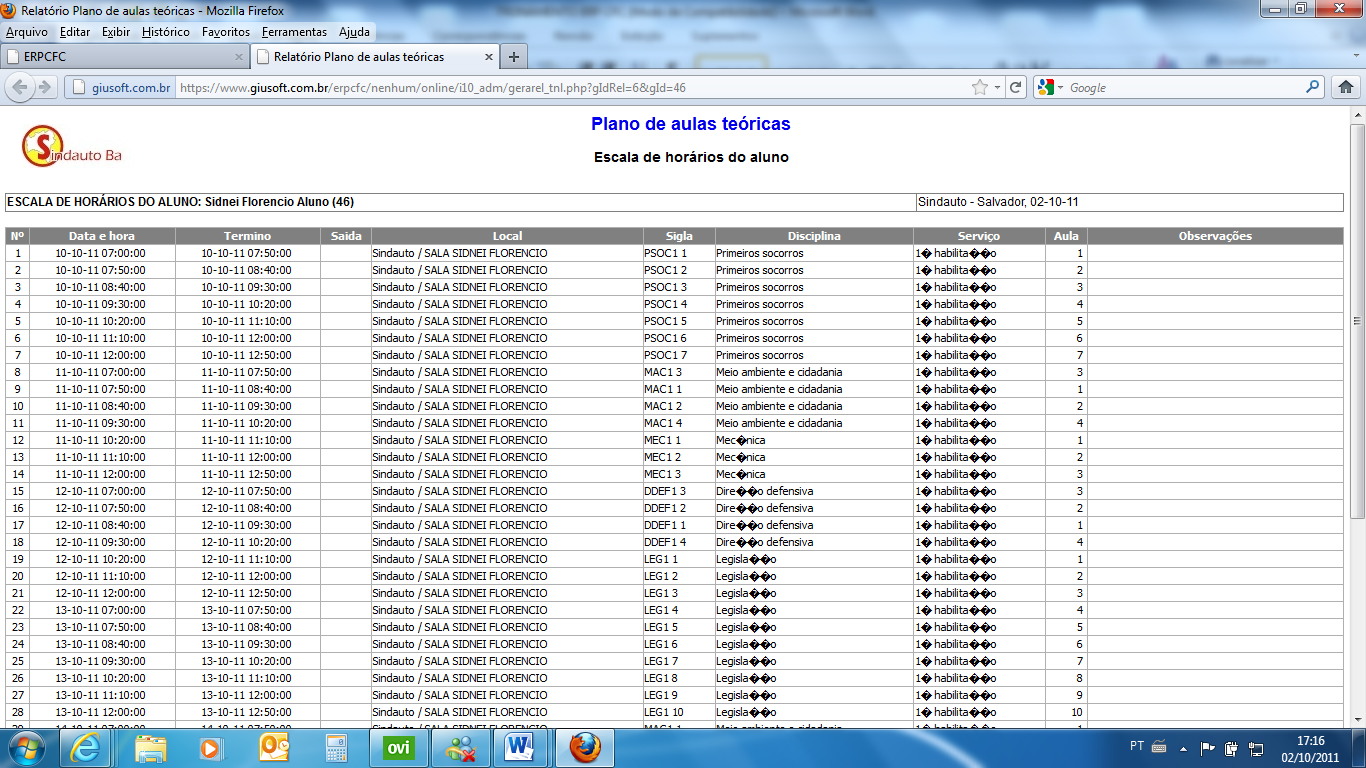Image resolution: width=1366 pixels, height=768 pixels.
Task: Click the Data e hora column header
Action: tap(102, 236)
